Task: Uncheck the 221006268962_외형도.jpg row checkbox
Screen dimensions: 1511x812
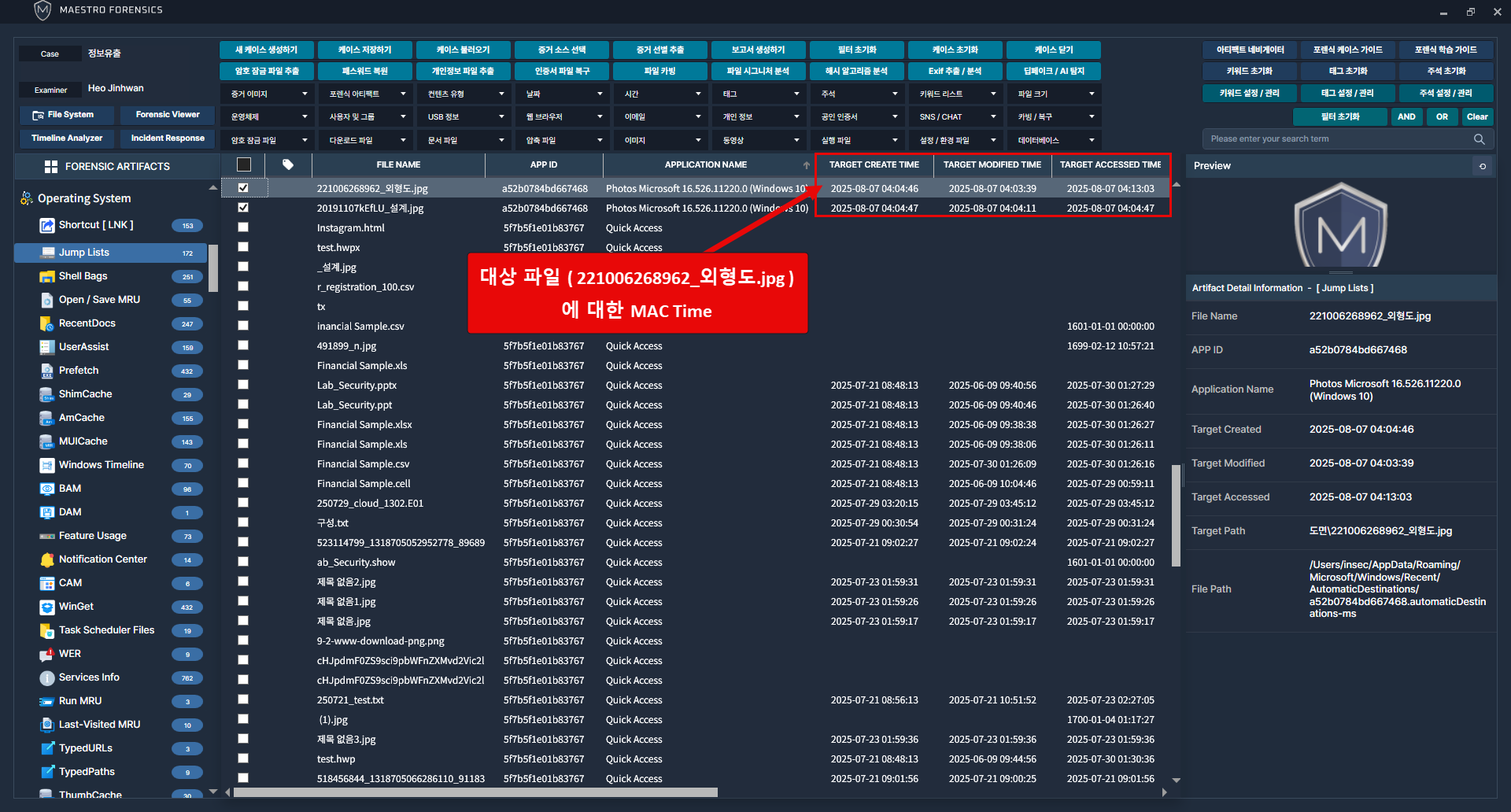Action: click(243, 188)
